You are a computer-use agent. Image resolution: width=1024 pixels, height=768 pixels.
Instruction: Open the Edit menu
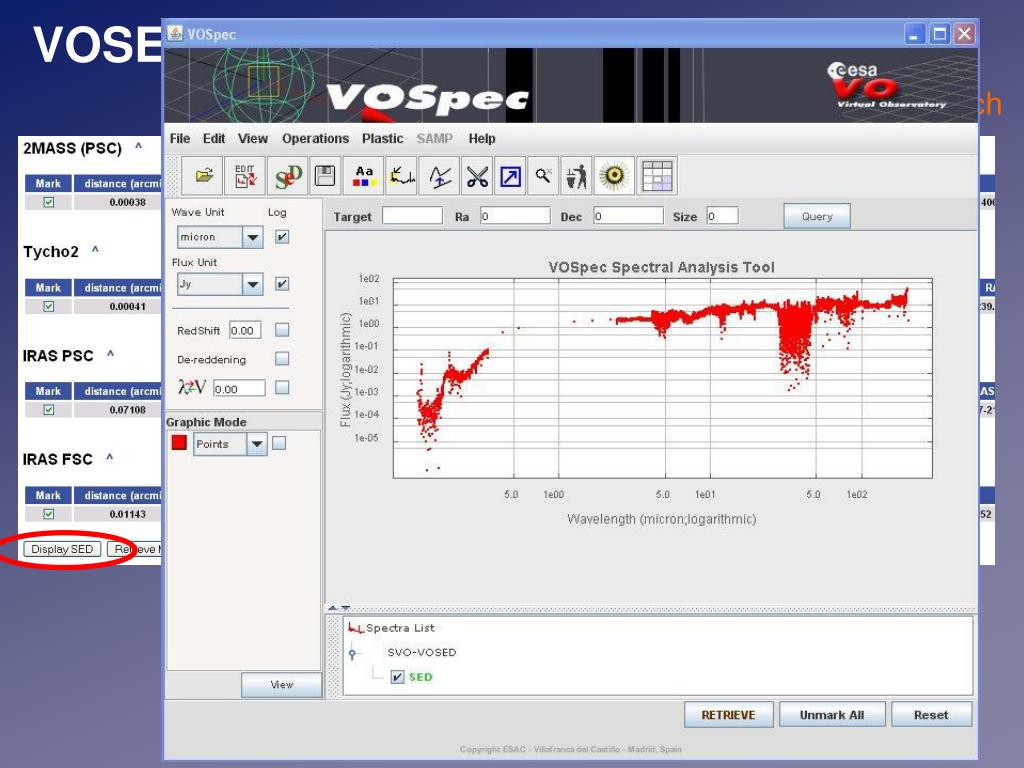(214, 138)
